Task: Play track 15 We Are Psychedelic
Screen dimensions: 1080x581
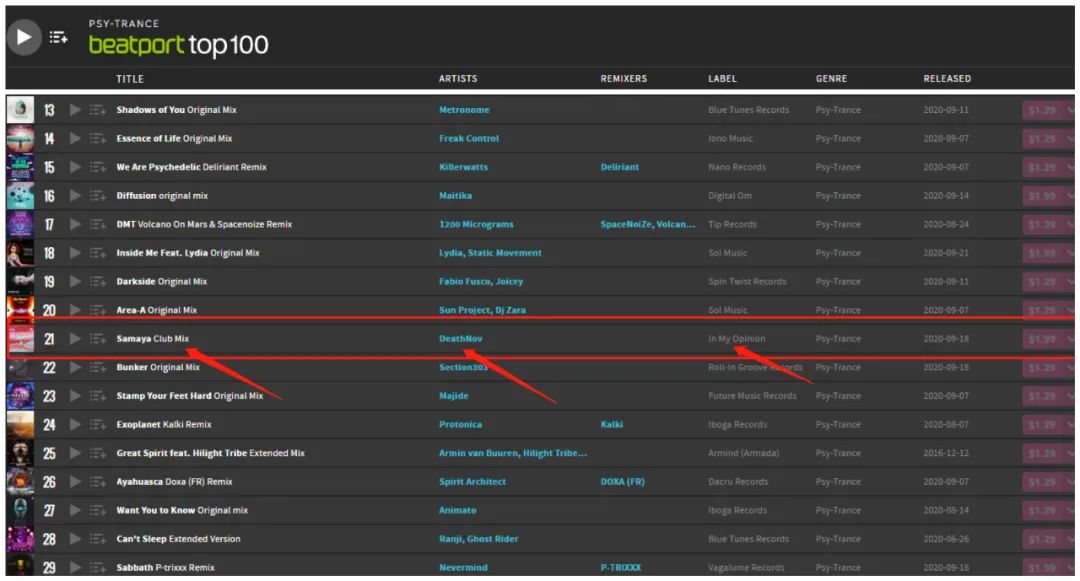Action: 75,167
